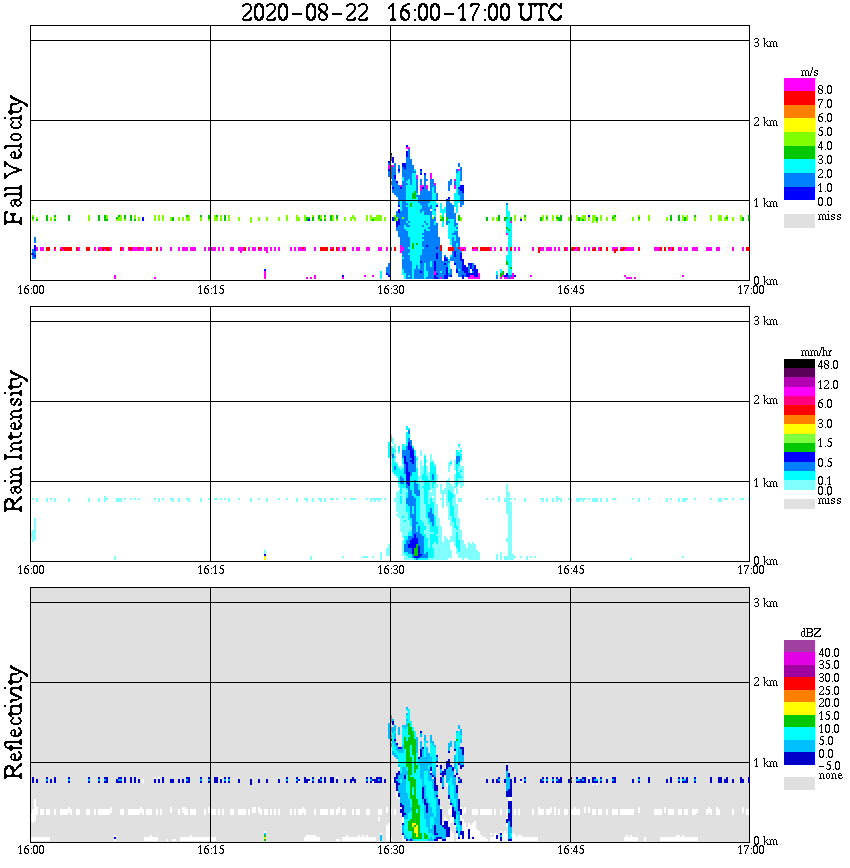Click the "dBZ" unit label above the reflectivity legend
The width and height of the screenshot is (850, 868).
point(811,633)
